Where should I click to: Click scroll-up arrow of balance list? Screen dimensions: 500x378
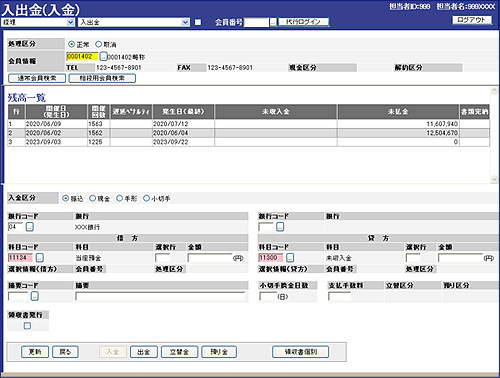(x=494, y=91)
